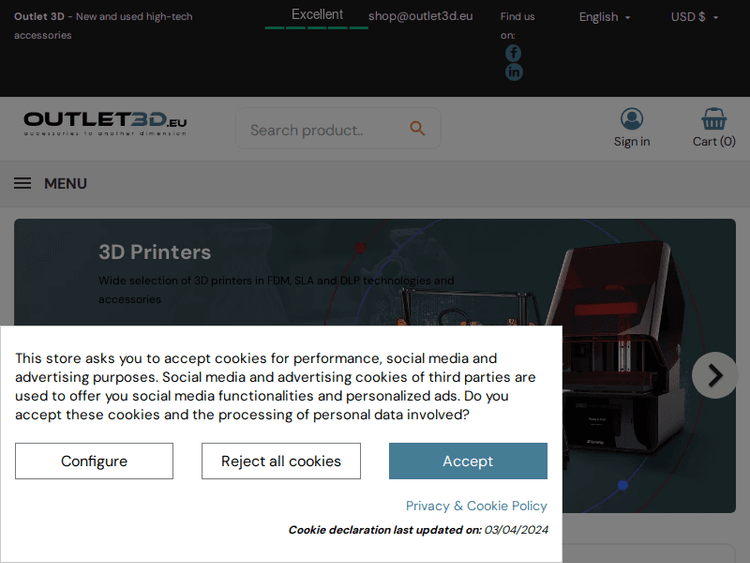
Task: Advance slider with next arrow
Action: click(714, 375)
